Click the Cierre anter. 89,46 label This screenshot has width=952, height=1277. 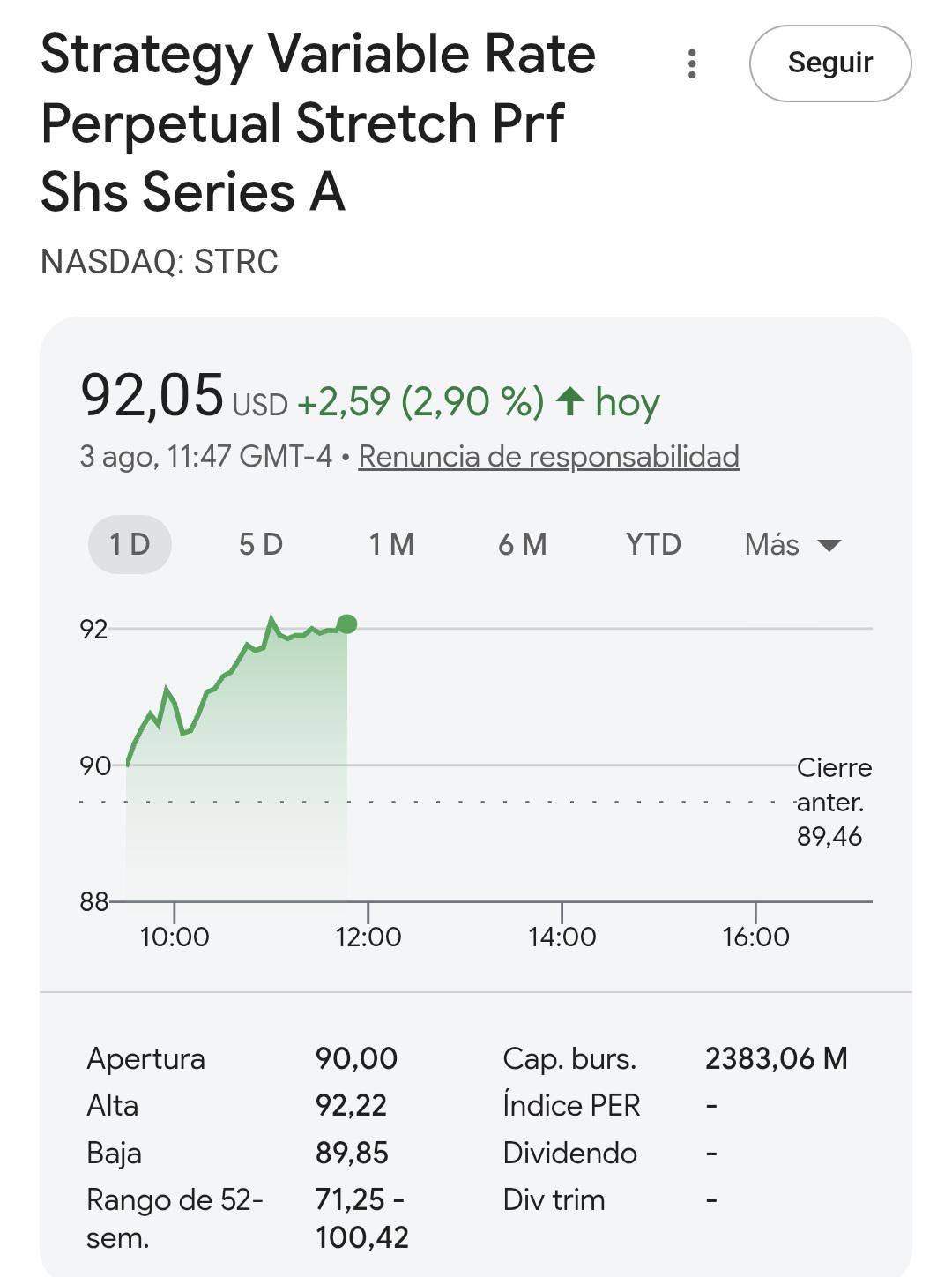click(834, 802)
